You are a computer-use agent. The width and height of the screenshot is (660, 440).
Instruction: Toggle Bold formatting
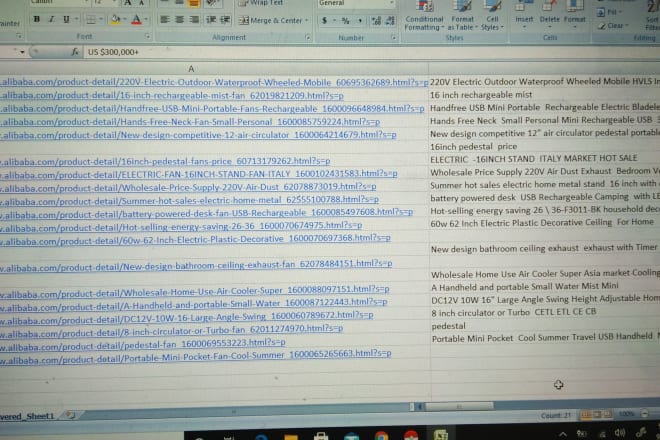pyautogui.click(x=37, y=19)
